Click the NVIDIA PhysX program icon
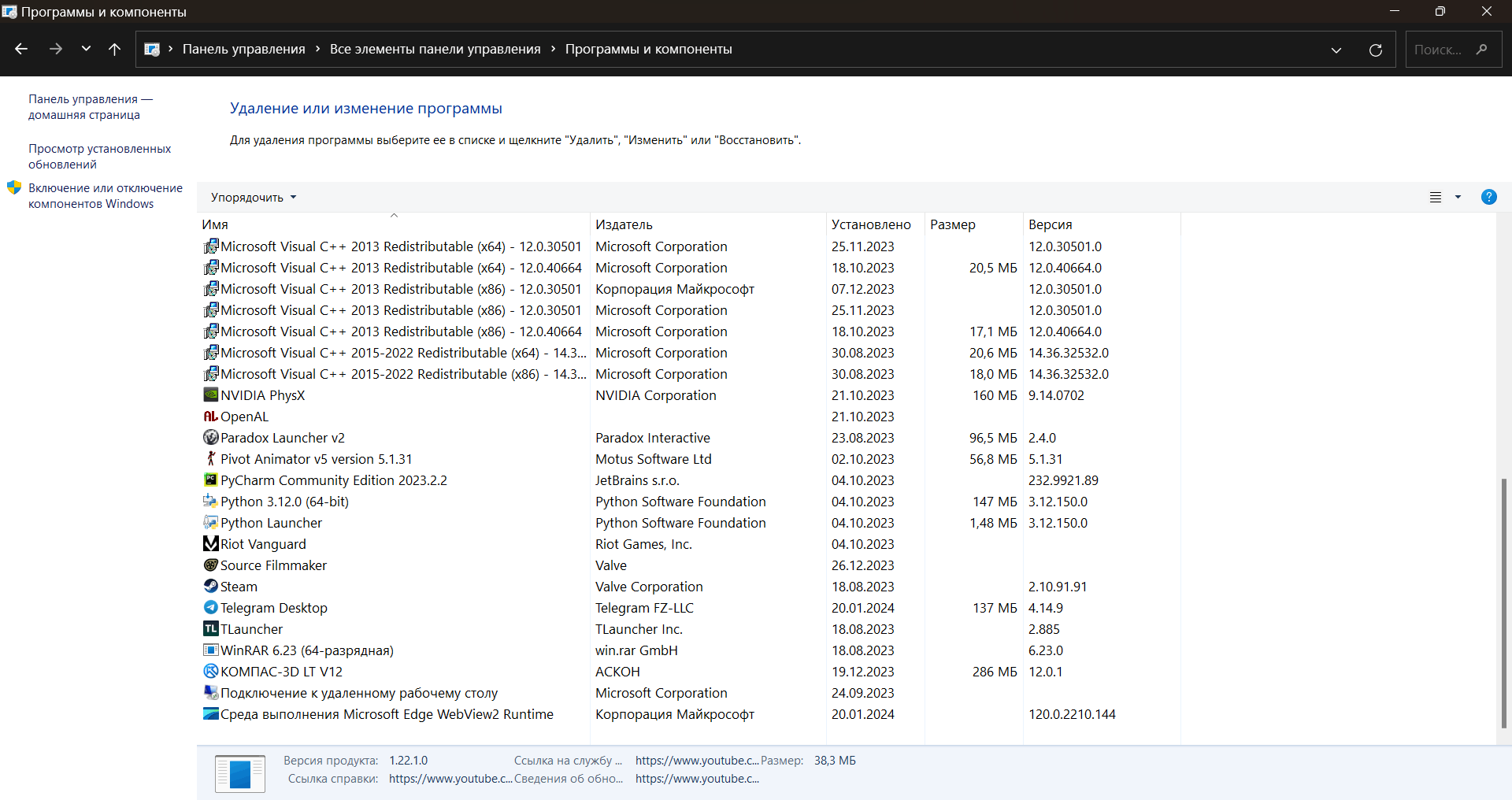Viewport: 1512px width, 800px height. [x=211, y=394]
